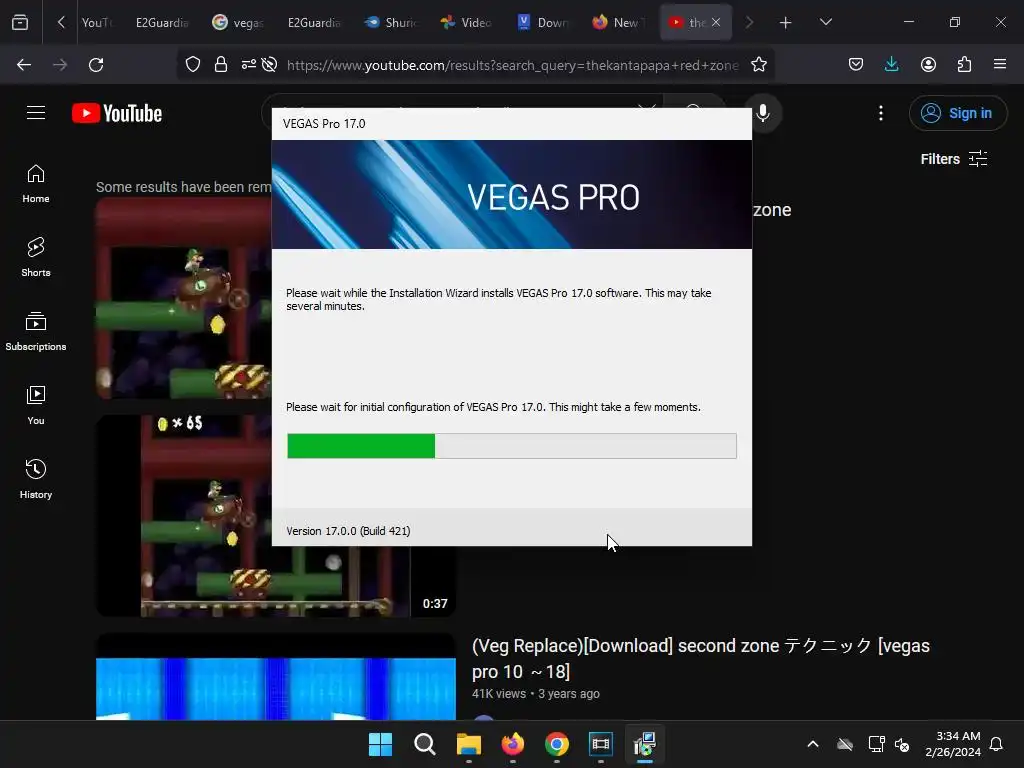Screen dimensions: 1024x768
Task: Switch to the Shuriken tab
Action: pos(391,22)
